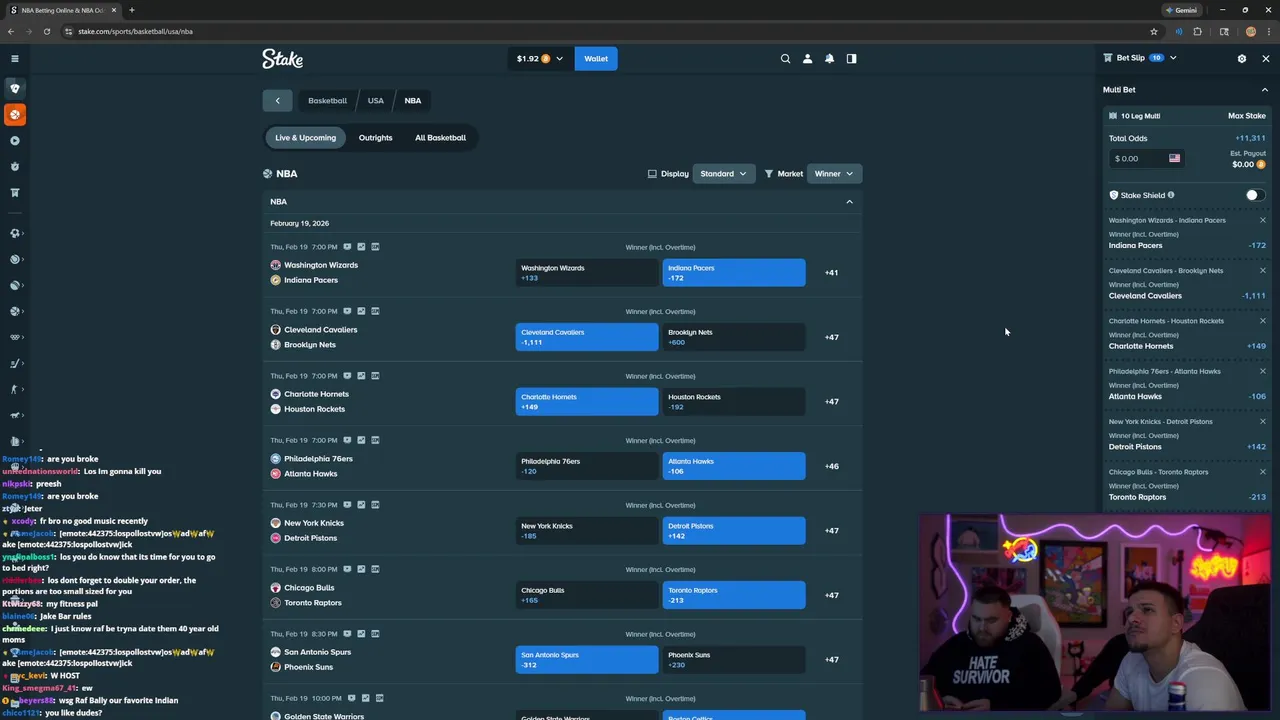Select Brooklyn Nets +600 odds
1280x720 pixels.
pos(734,337)
